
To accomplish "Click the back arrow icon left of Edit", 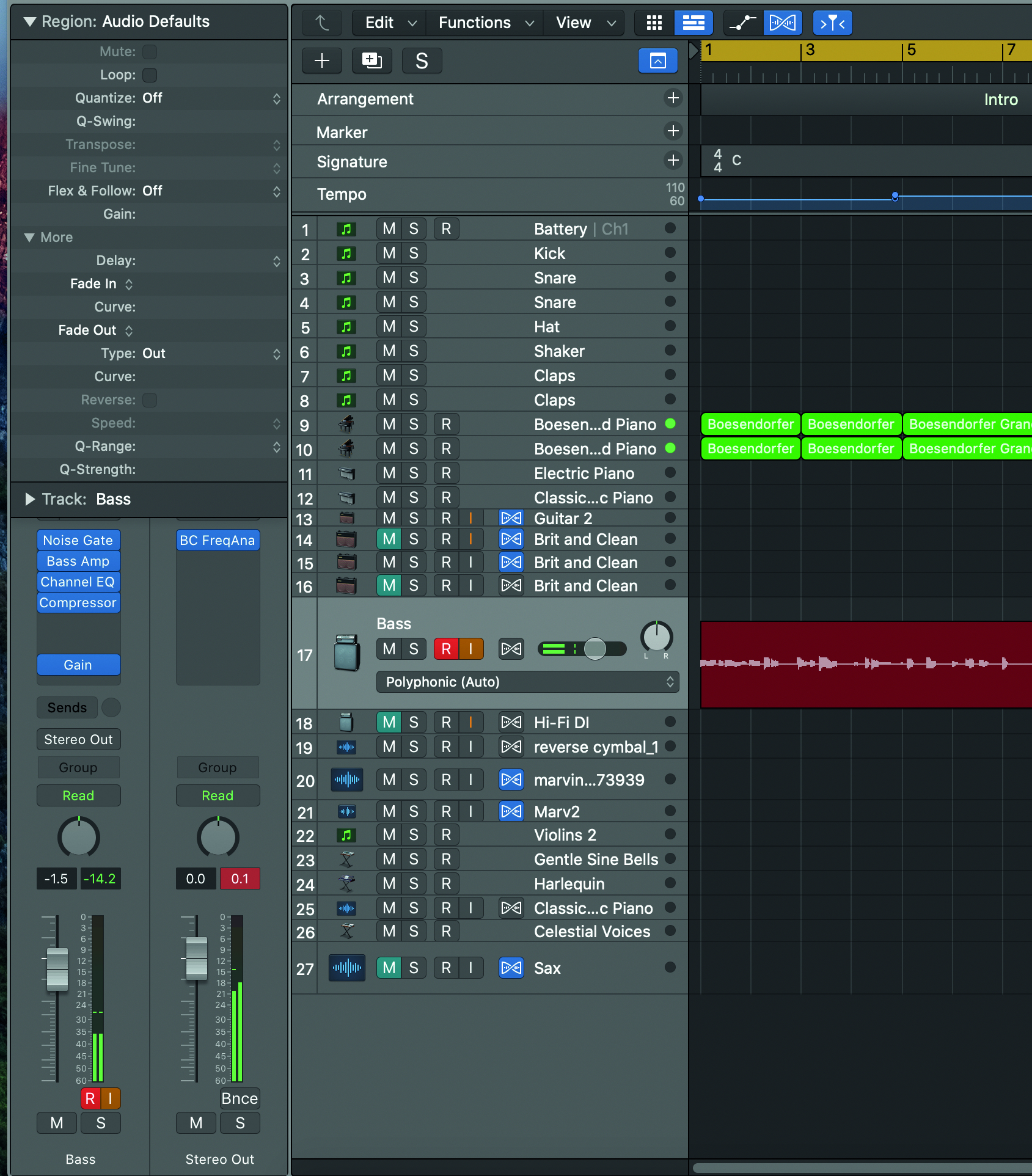I will point(321,23).
